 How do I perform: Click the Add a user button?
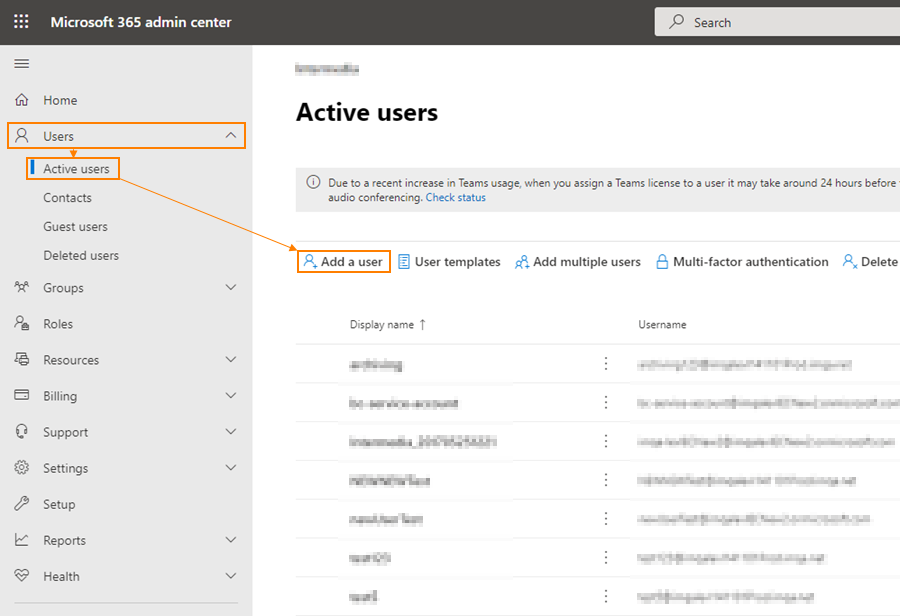[344, 262]
